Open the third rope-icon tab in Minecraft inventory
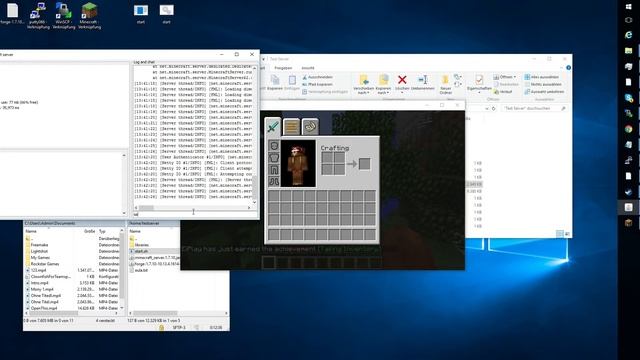This screenshot has height=360, width=640. pos(310,127)
